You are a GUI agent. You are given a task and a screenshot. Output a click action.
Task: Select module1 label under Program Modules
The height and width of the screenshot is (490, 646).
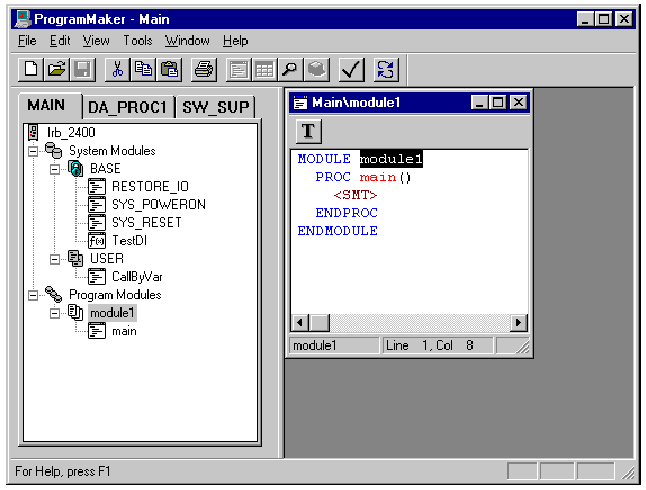click(112, 313)
